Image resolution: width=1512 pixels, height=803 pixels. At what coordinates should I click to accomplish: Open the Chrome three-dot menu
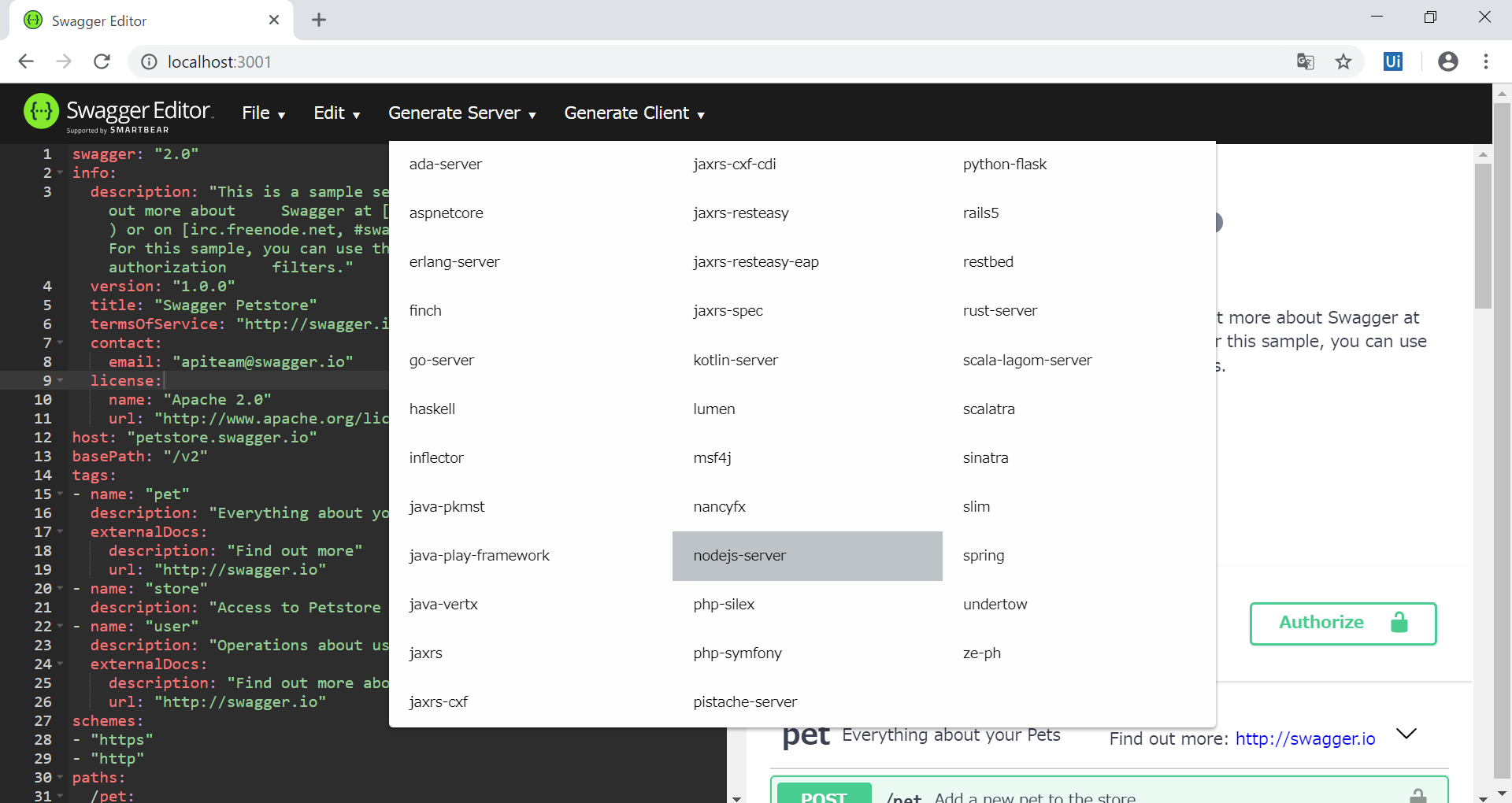click(1487, 61)
